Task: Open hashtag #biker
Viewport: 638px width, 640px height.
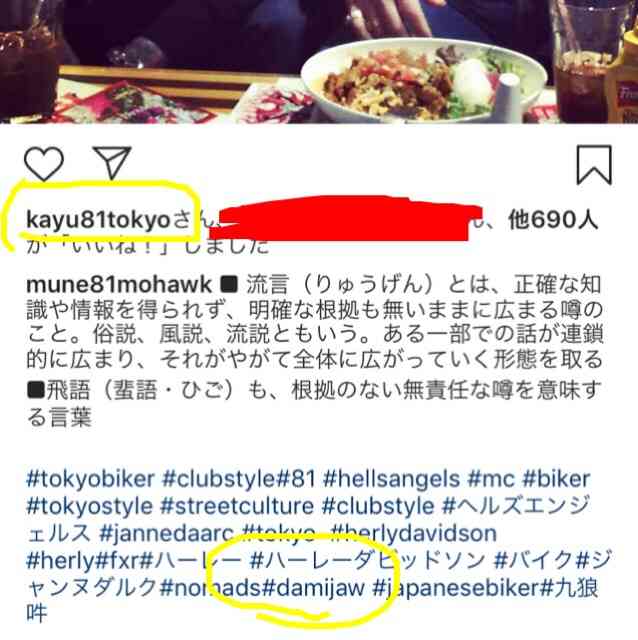Action: [556, 479]
